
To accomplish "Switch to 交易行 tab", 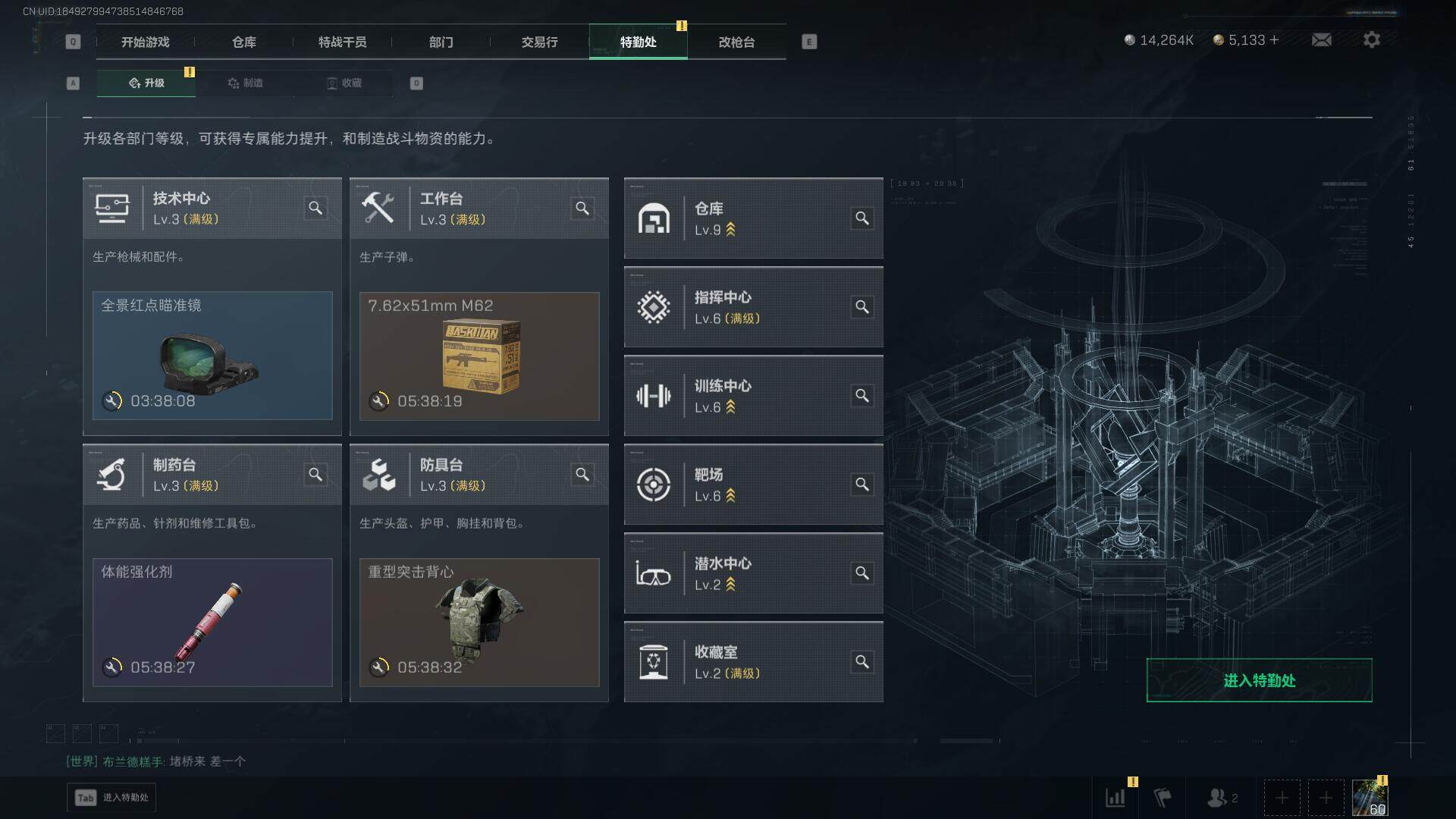I will tap(539, 42).
